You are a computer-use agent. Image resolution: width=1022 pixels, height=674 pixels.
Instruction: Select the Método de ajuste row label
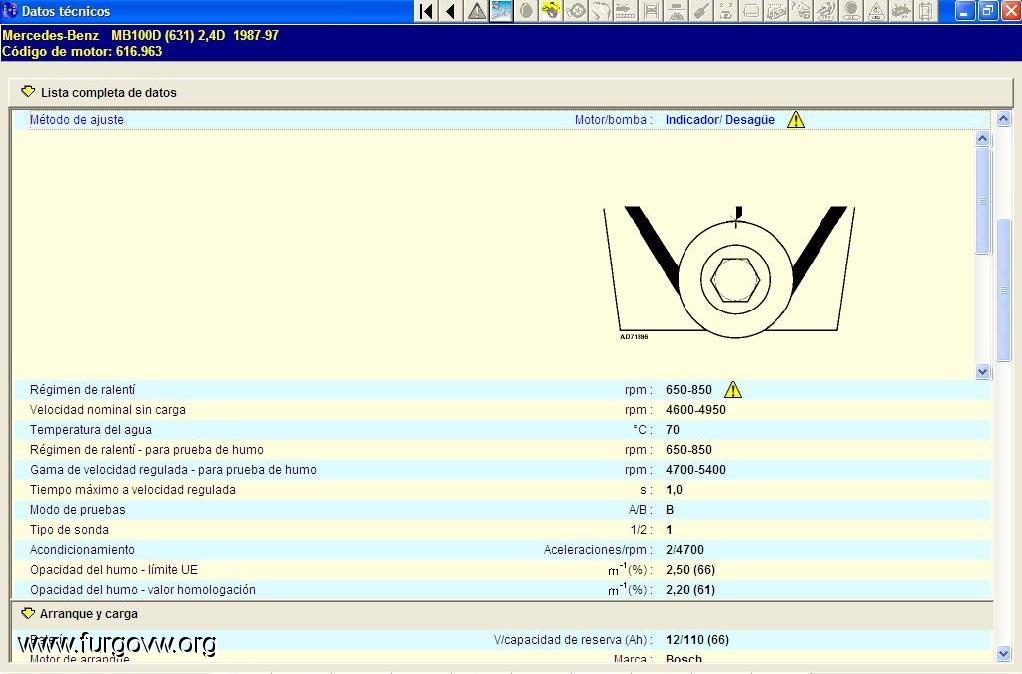pos(76,119)
